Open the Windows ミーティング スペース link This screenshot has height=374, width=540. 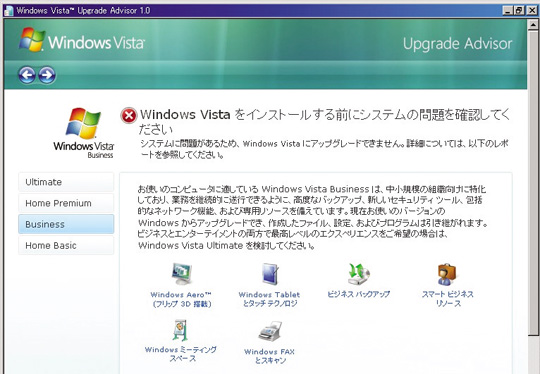click(181, 354)
